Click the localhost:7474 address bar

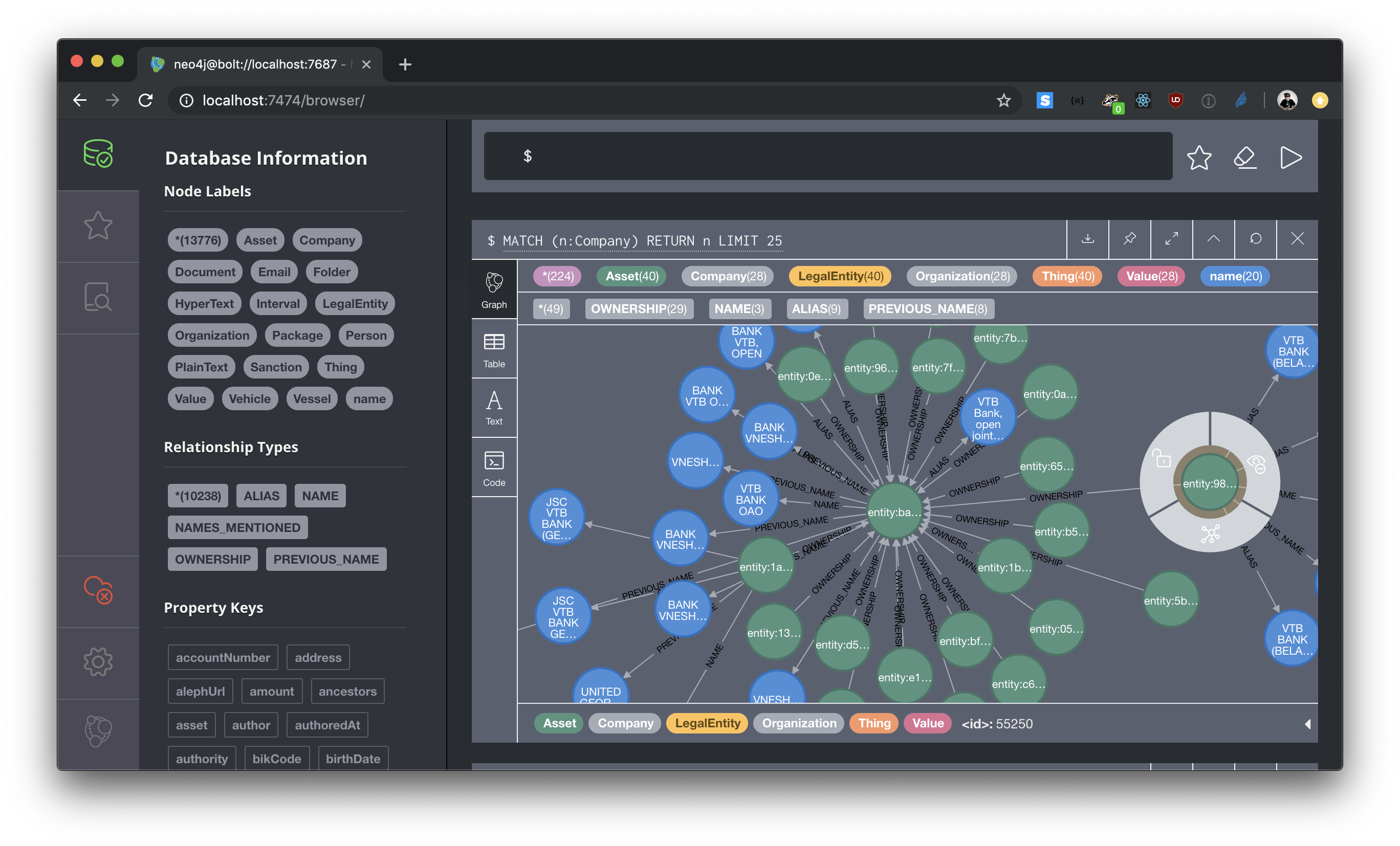tap(594, 100)
